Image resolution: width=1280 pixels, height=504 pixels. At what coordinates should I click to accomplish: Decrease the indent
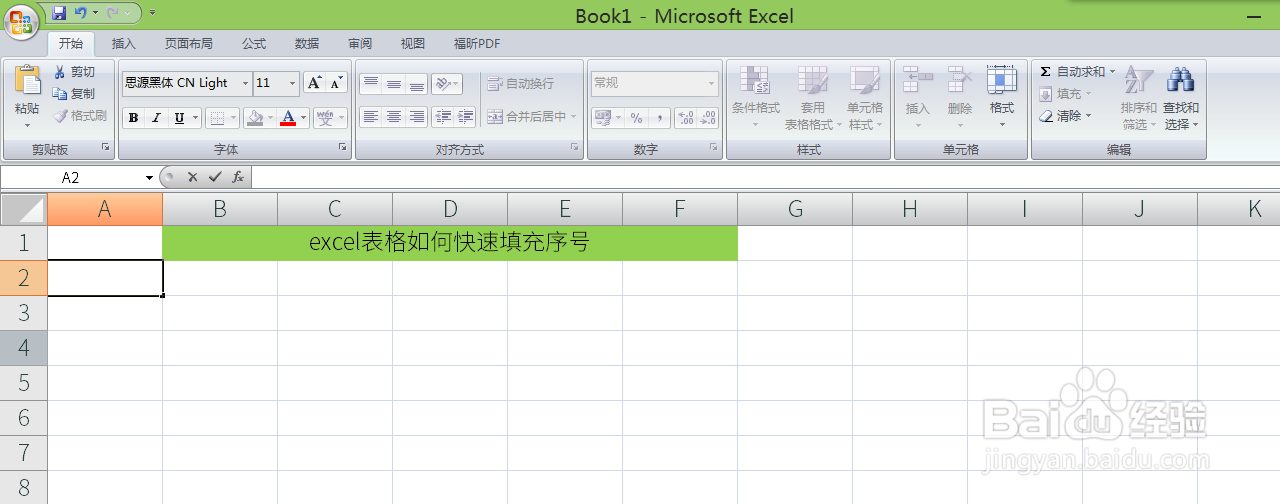pyautogui.click(x=442, y=117)
